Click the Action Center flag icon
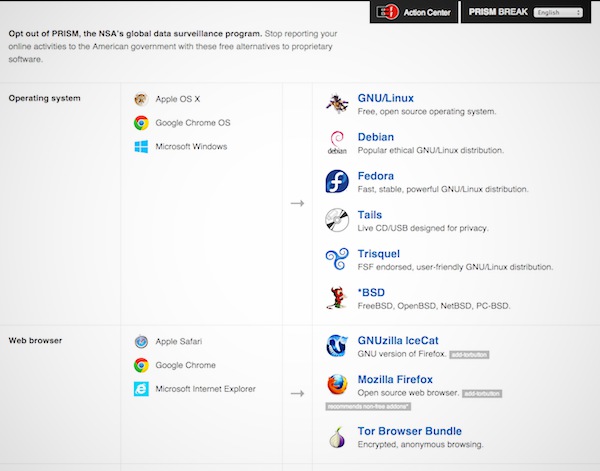The image size is (600, 471). point(387,12)
